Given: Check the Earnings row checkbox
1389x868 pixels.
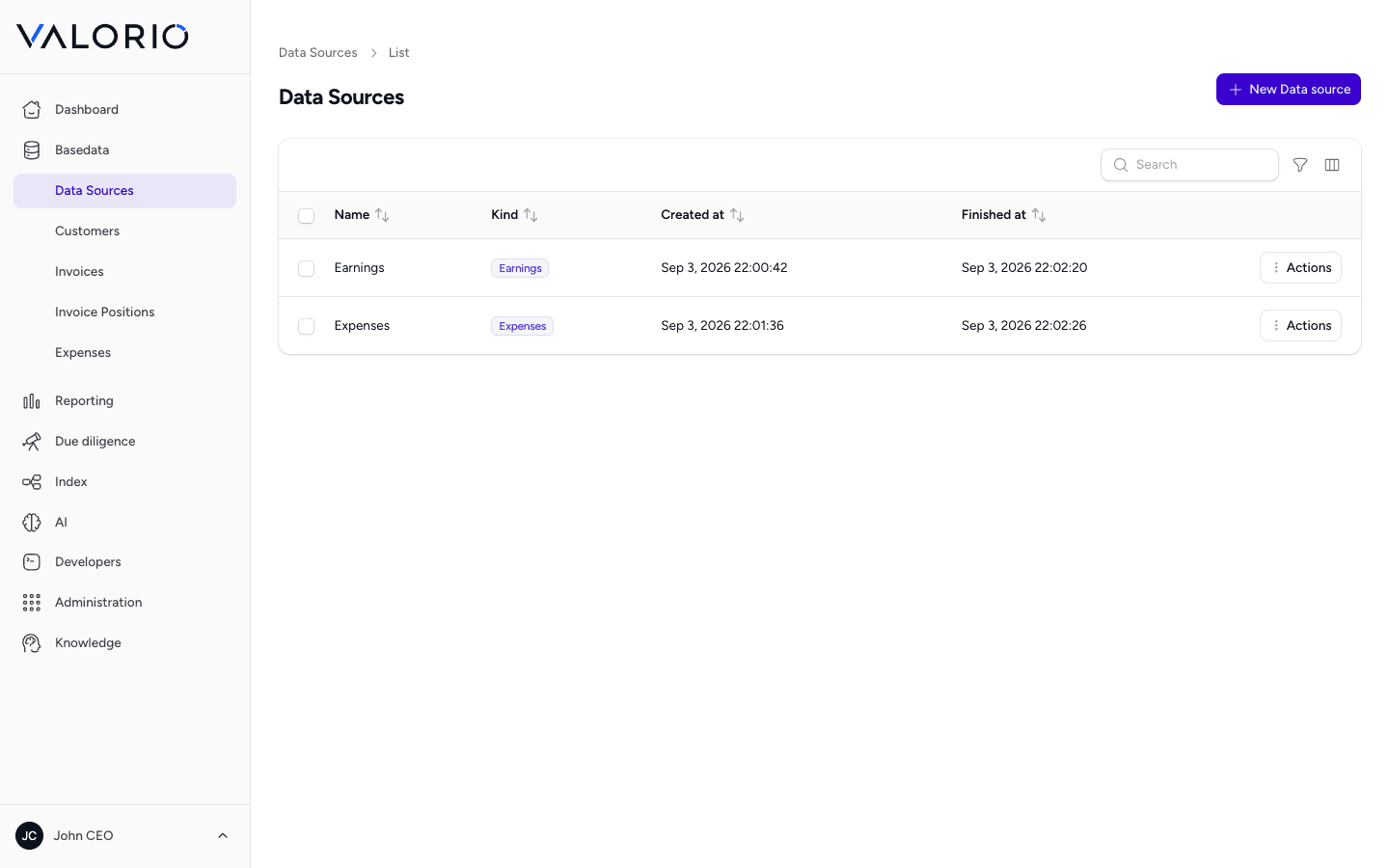Looking at the screenshot, I should point(307,268).
